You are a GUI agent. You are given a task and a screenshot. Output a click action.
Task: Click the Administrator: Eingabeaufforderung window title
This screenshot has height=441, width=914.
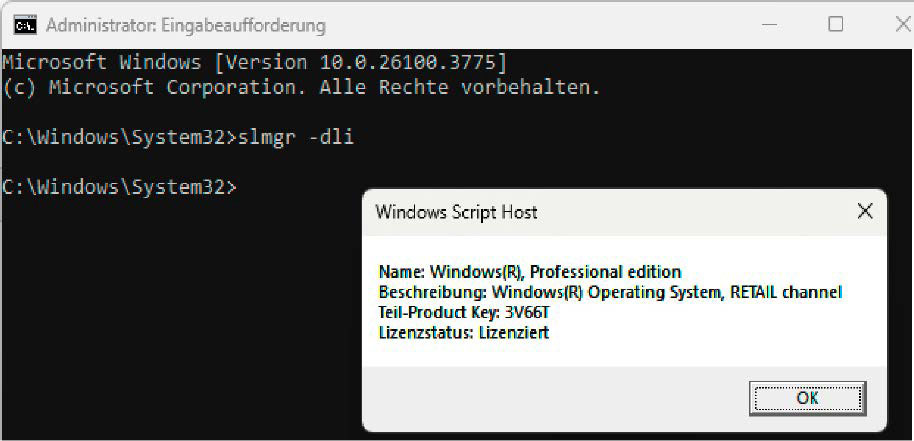(185, 25)
